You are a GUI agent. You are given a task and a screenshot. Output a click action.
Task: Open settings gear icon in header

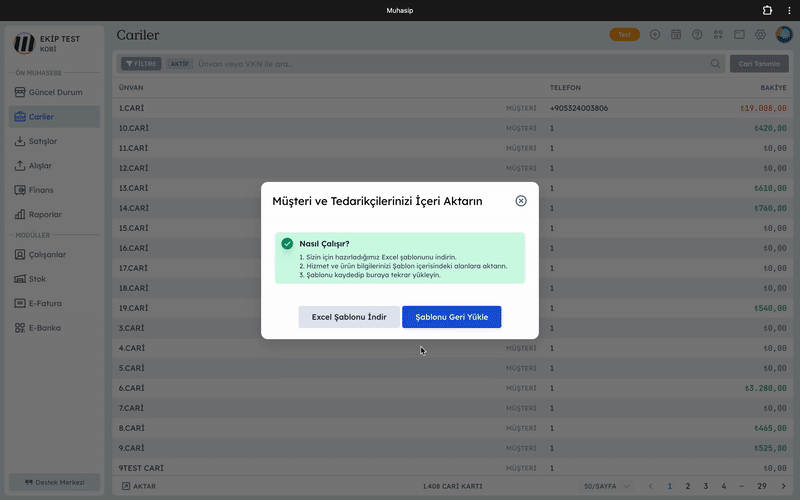coord(760,35)
